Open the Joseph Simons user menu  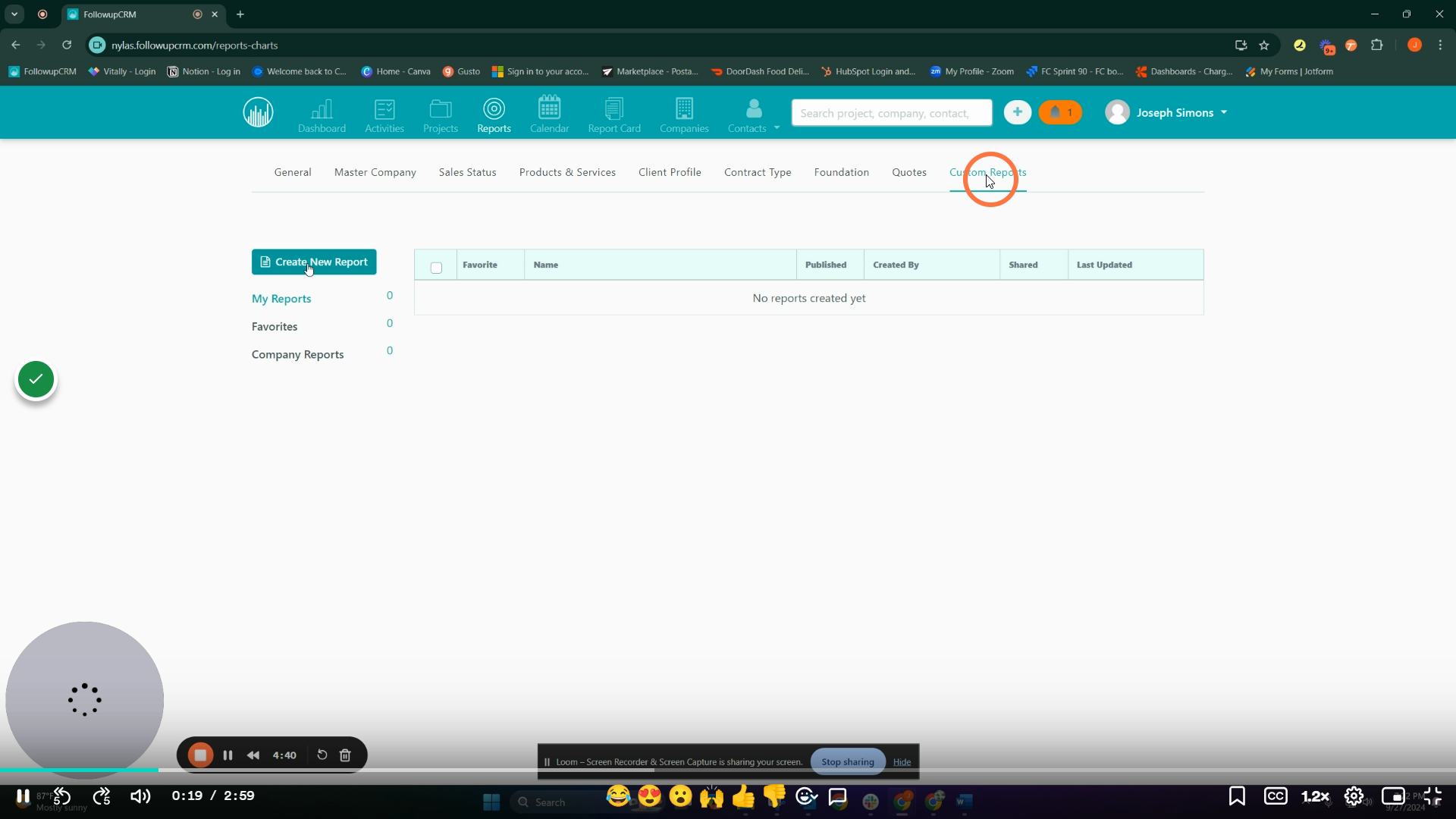click(1166, 112)
